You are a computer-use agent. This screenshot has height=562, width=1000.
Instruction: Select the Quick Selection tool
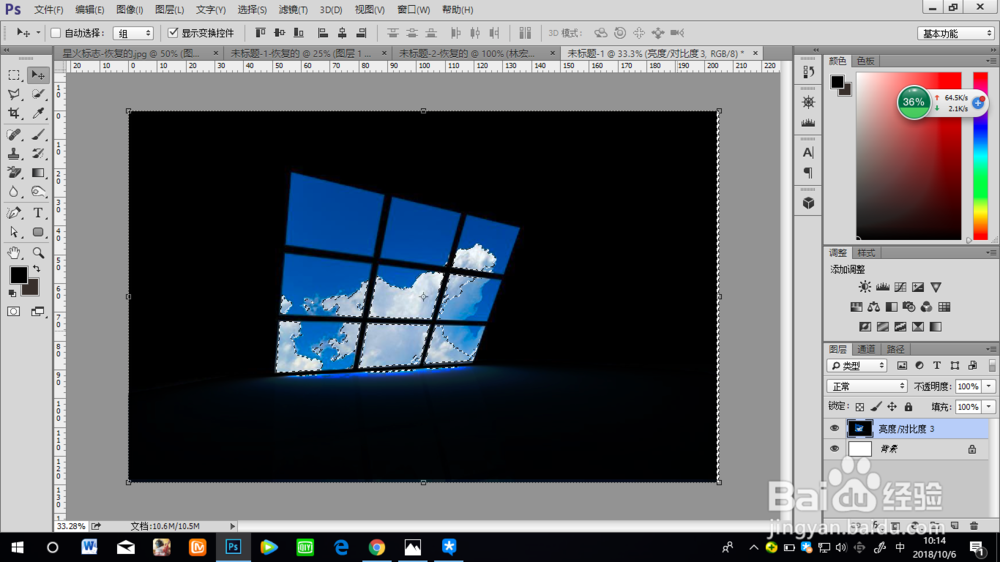tap(38, 94)
